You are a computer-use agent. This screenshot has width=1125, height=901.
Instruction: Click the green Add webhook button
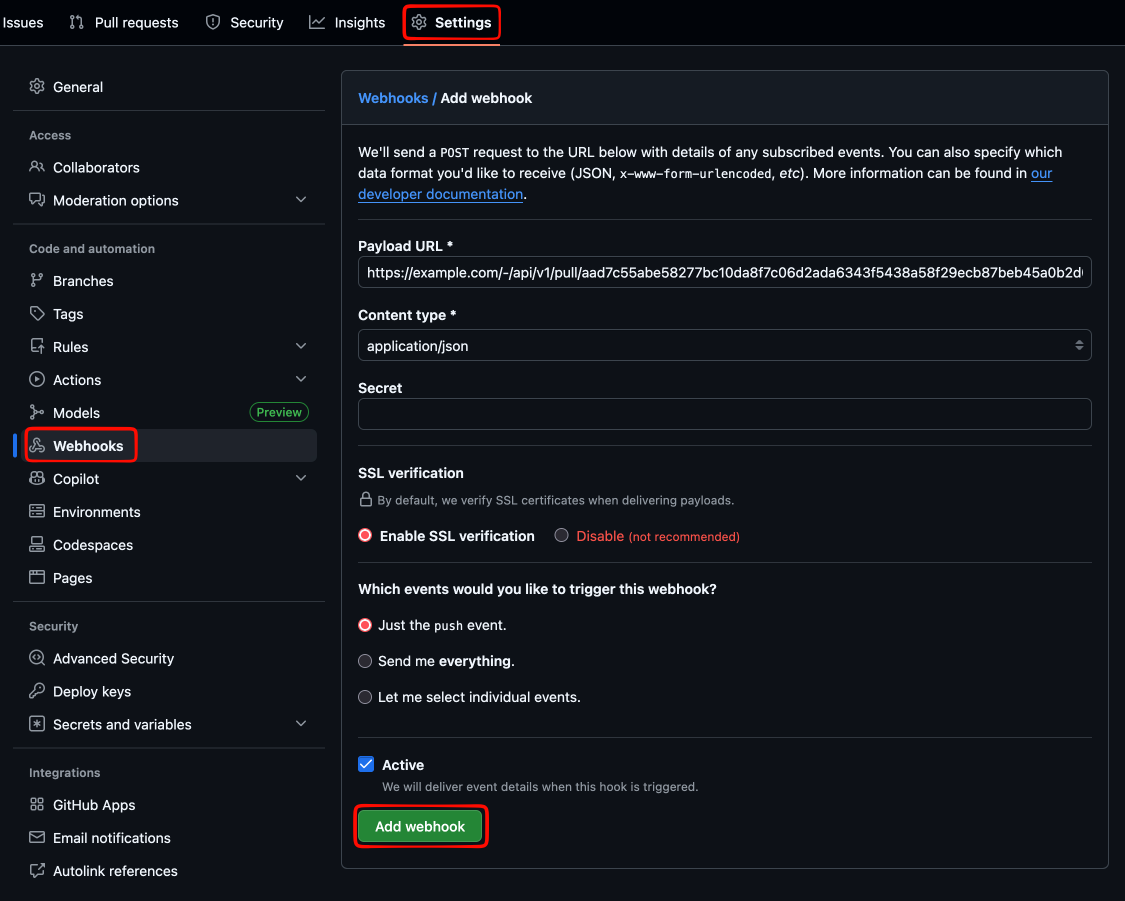click(420, 827)
